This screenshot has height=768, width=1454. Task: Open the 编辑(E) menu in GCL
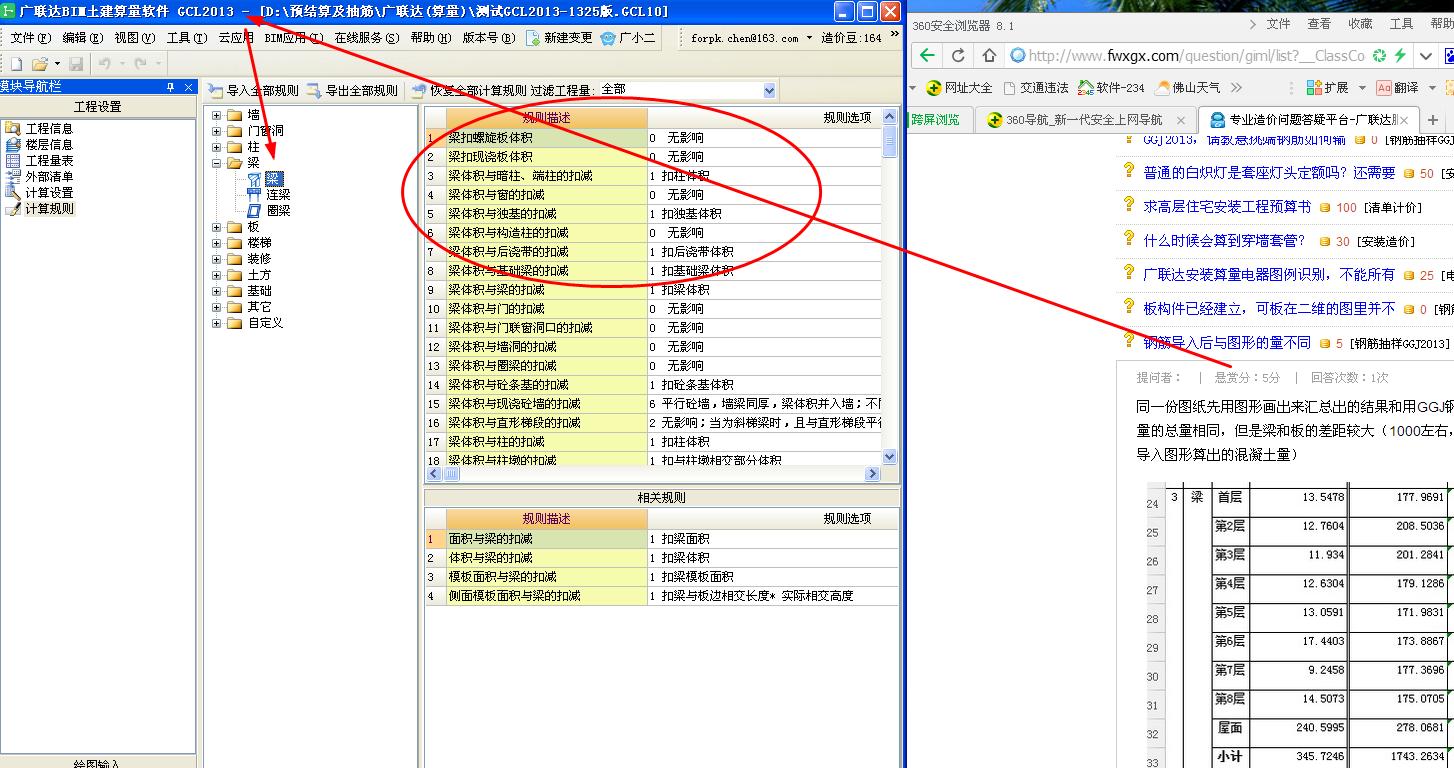tap(82, 38)
